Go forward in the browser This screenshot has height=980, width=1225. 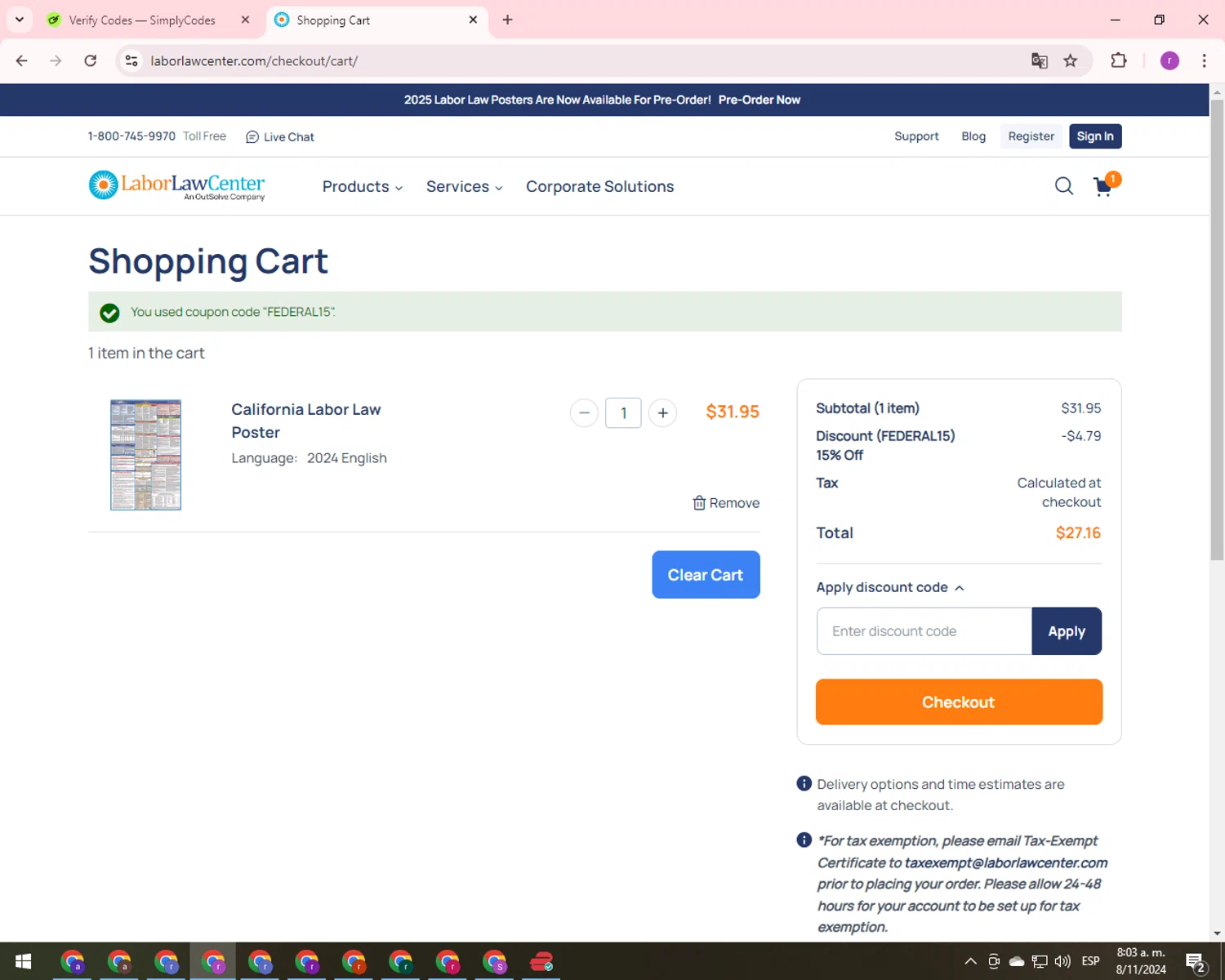point(56,60)
